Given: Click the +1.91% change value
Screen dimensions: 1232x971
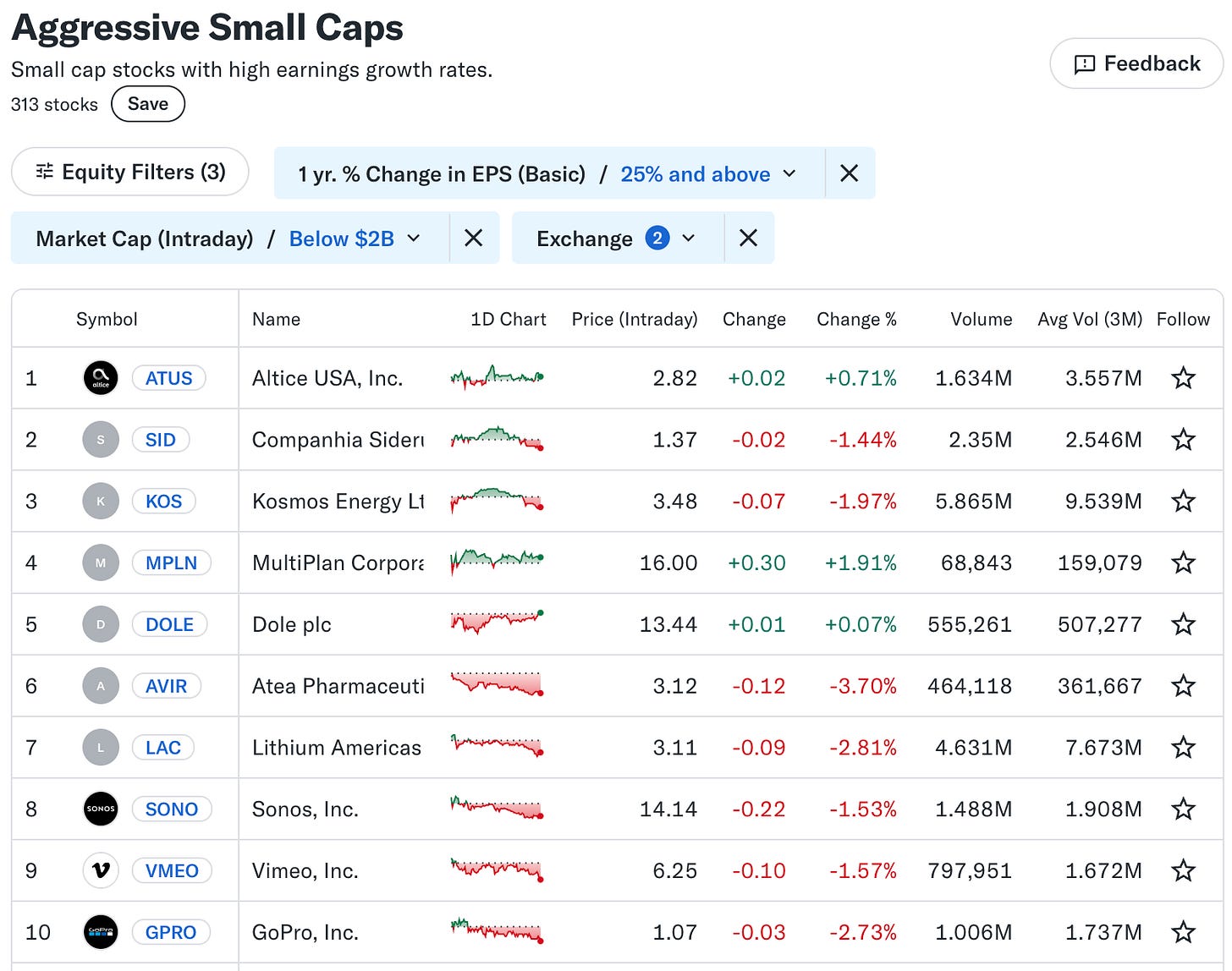Looking at the screenshot, I should 861,562.
